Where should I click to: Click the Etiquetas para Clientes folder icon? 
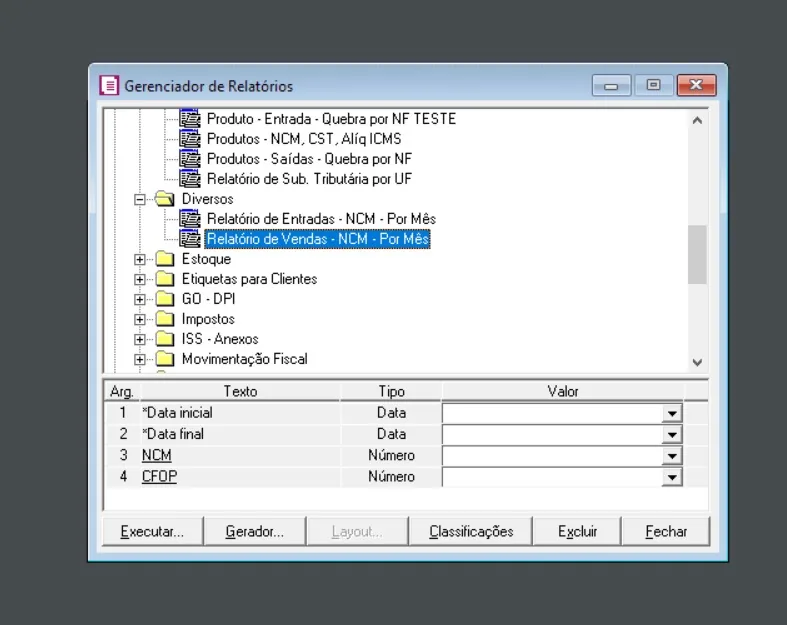point(165,279)
